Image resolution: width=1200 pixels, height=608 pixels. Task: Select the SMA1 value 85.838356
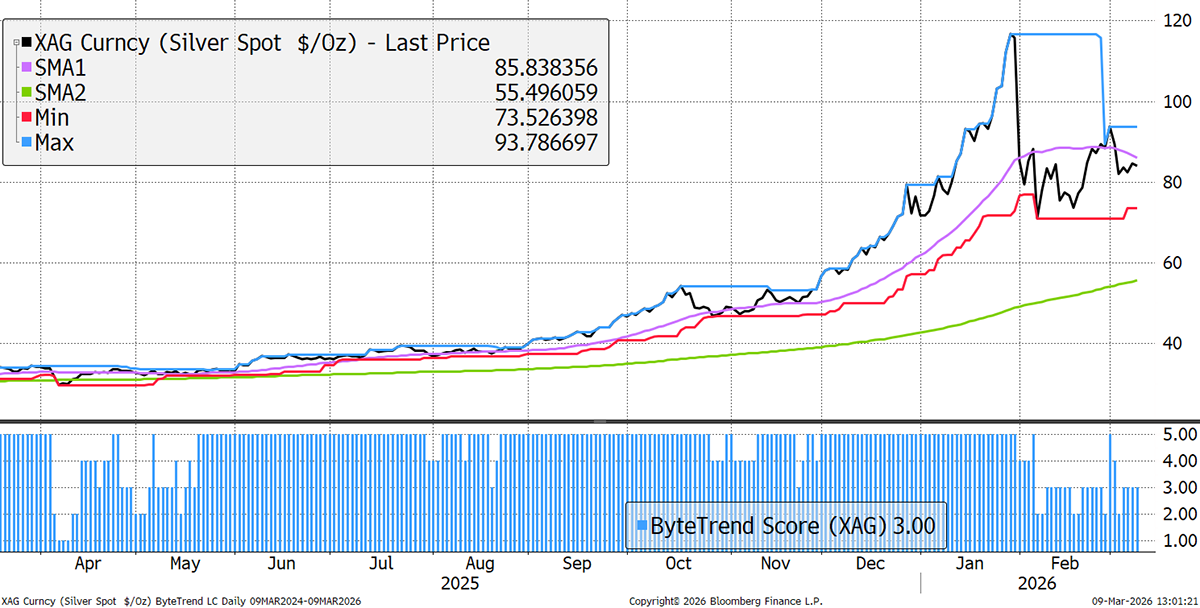[x=545, y=69]
